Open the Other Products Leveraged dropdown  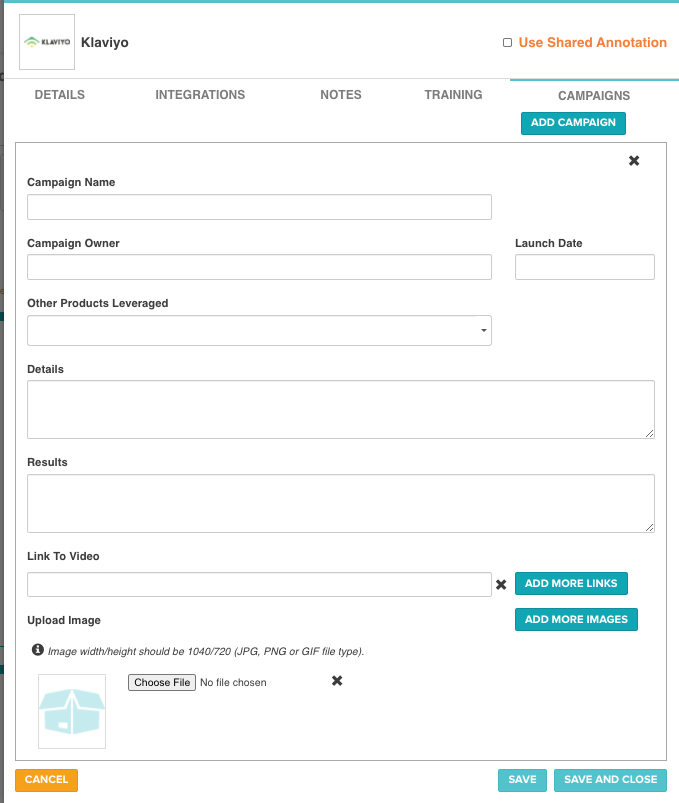pos(260,330)
